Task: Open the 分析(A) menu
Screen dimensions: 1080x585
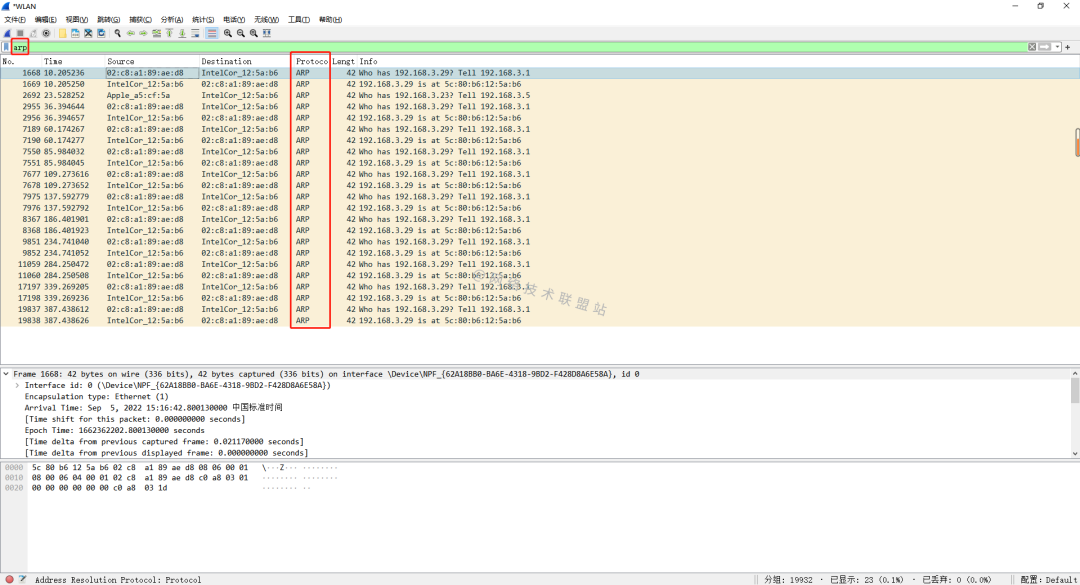Action: (172, 19)
